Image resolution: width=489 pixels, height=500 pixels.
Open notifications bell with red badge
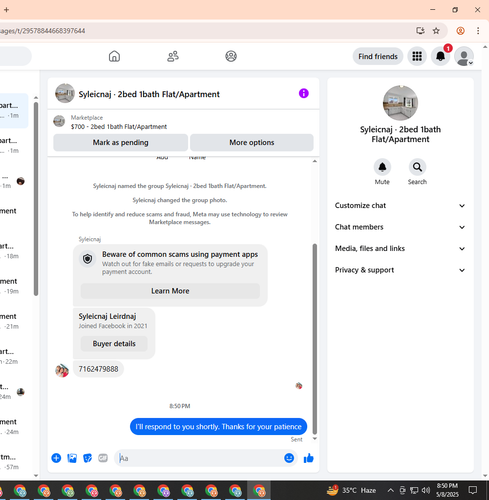click(x=441, y=56)
